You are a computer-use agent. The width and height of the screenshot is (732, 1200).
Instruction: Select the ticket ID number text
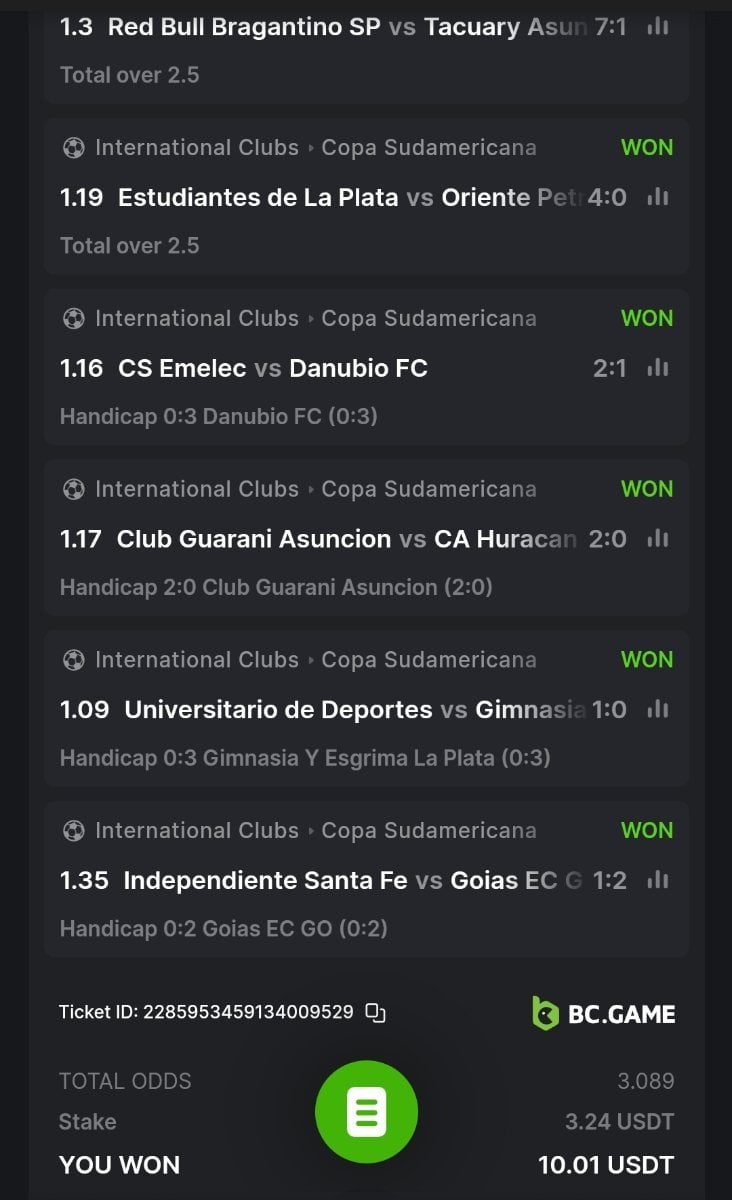(248, 1012)
